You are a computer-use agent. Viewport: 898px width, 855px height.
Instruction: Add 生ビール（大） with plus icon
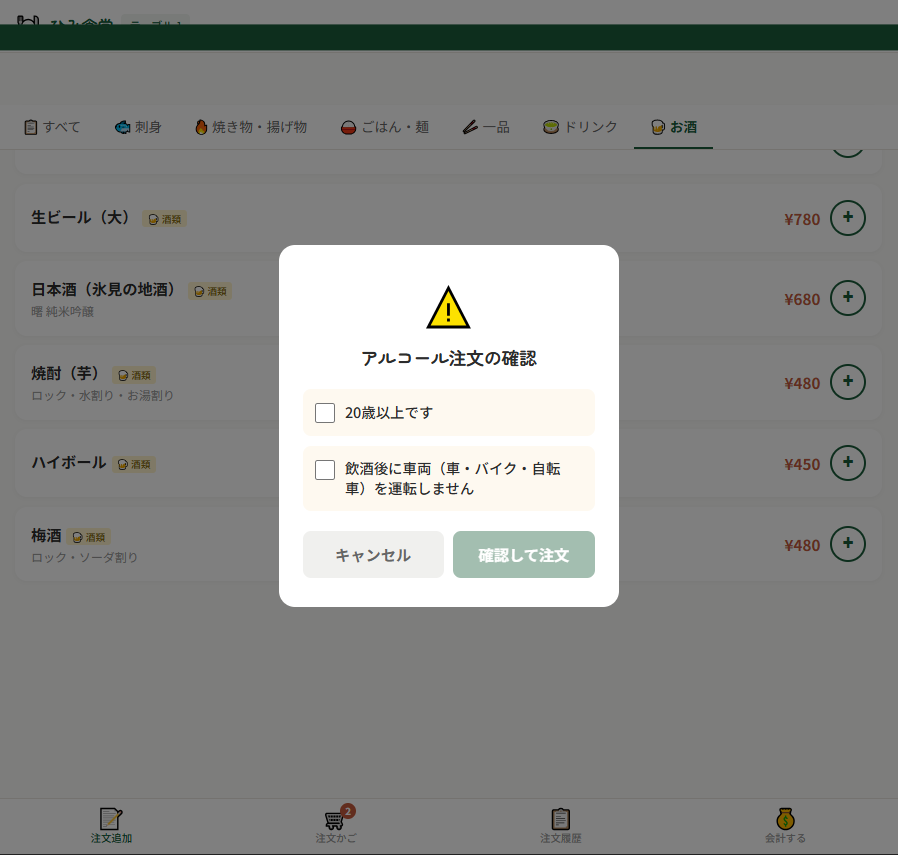point(848,218)
